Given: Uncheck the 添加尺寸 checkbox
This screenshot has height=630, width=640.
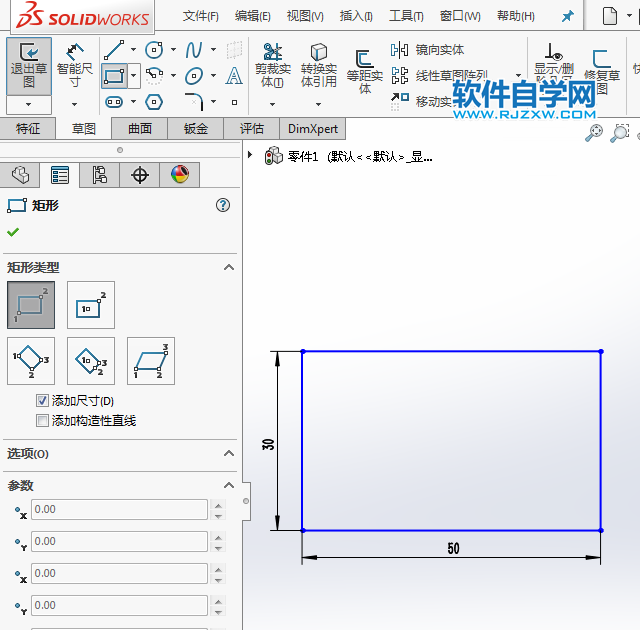Looking at the screenshot, I should click(x=42, y=401).
